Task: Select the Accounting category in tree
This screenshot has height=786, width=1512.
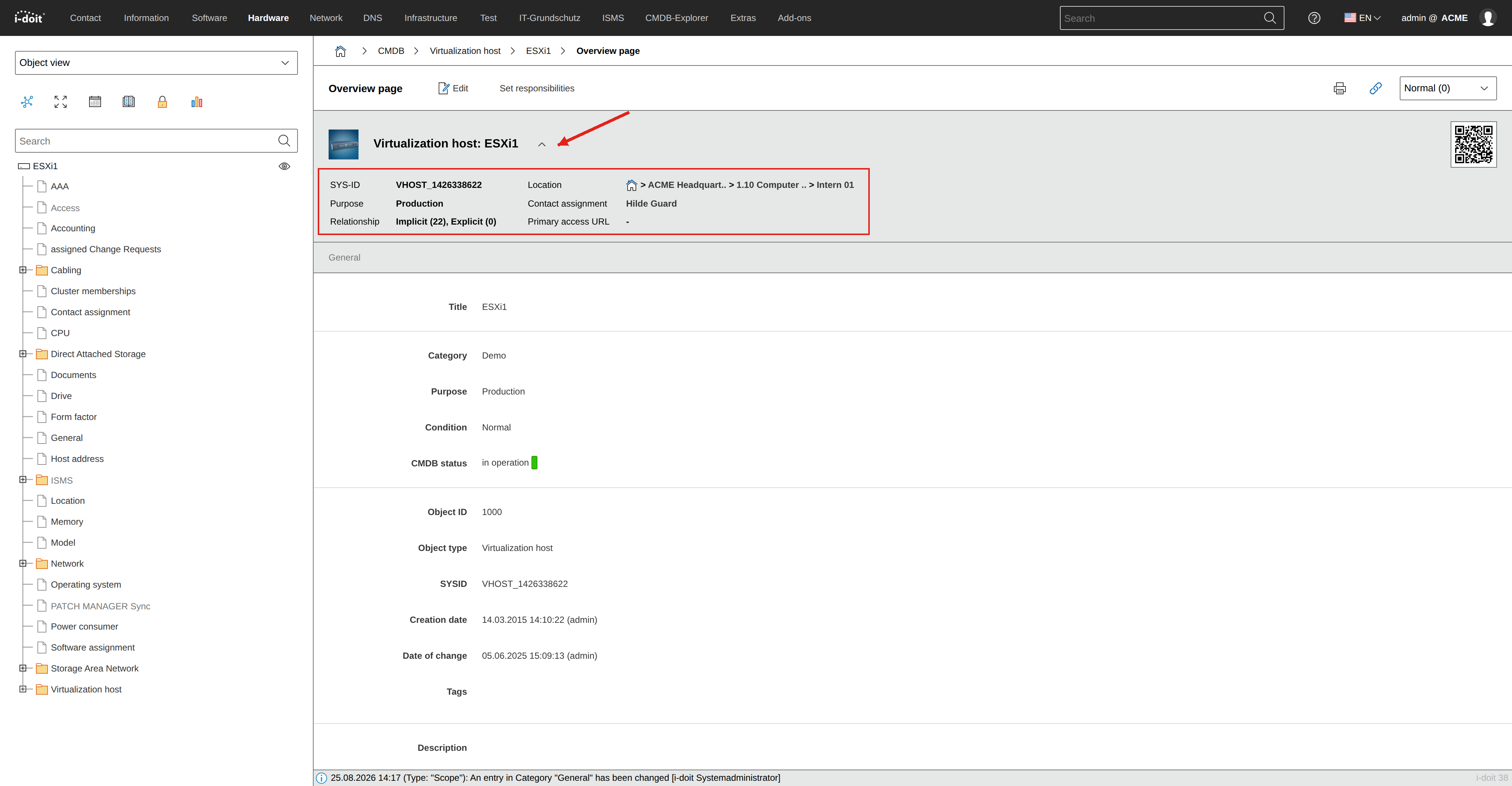Action: pyautogui.click(x=73, y=228)
